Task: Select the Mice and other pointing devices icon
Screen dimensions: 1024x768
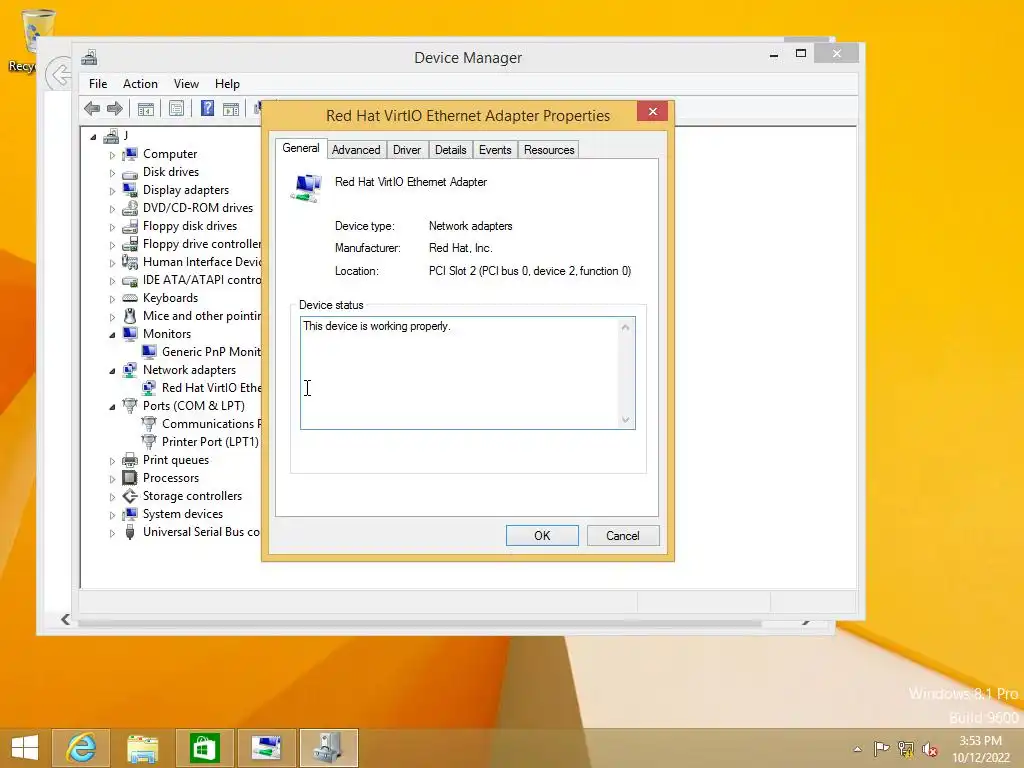Action: [130, 316]
